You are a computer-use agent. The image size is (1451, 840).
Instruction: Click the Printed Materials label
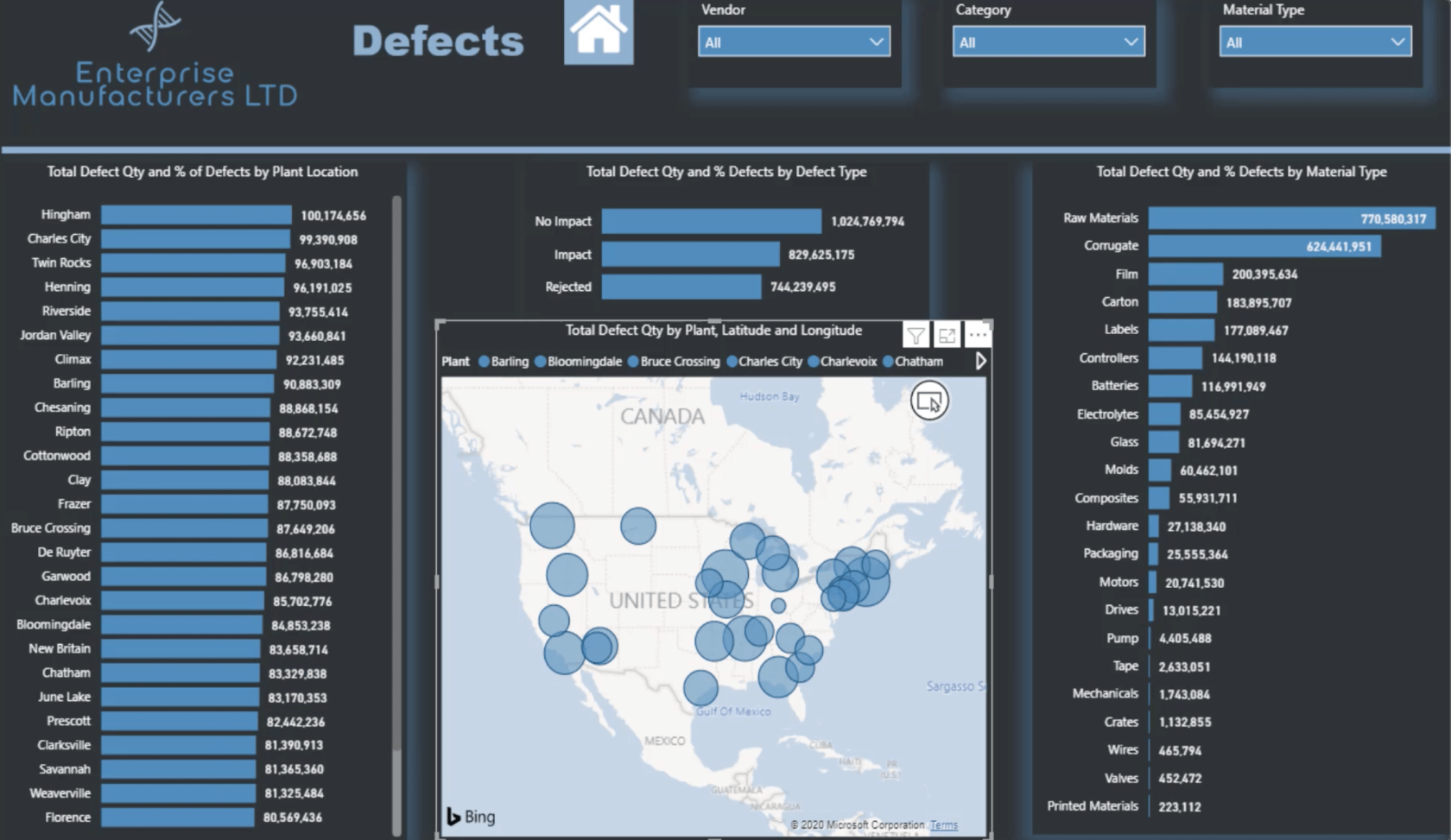[x=1093, y=806]
